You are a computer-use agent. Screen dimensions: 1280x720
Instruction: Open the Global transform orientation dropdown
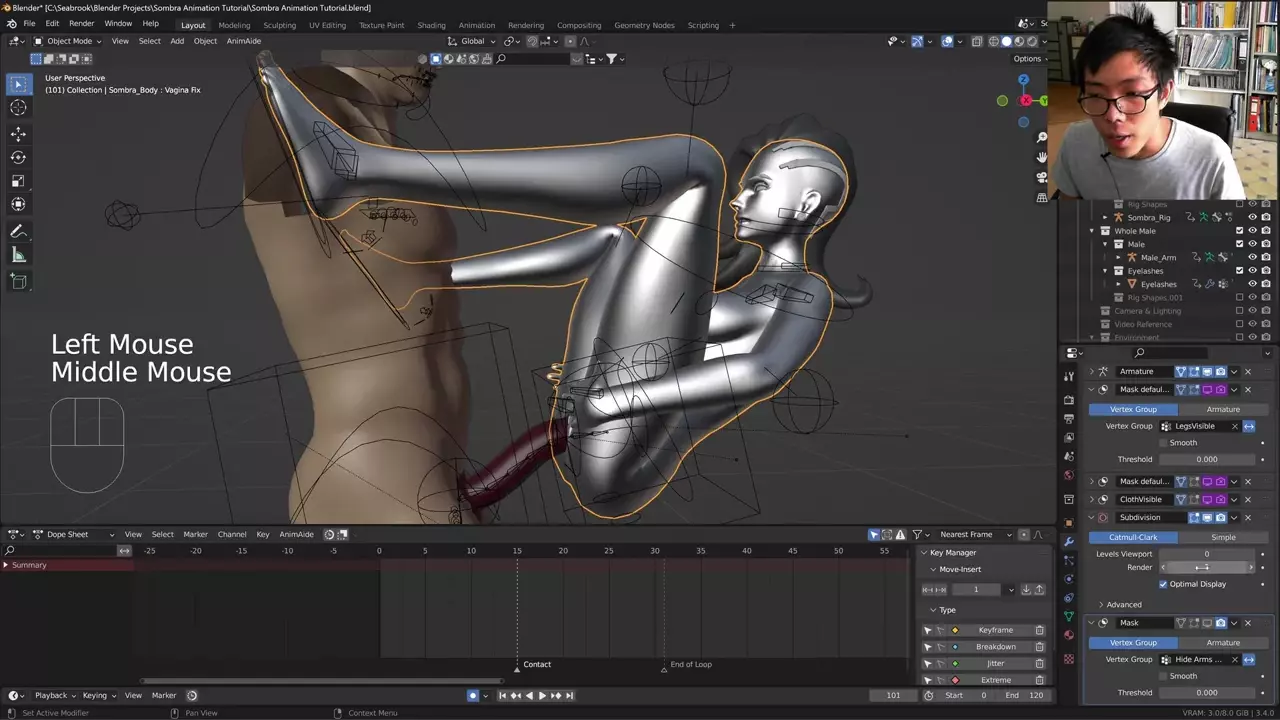pyautogui.click(x=472, y=41)
